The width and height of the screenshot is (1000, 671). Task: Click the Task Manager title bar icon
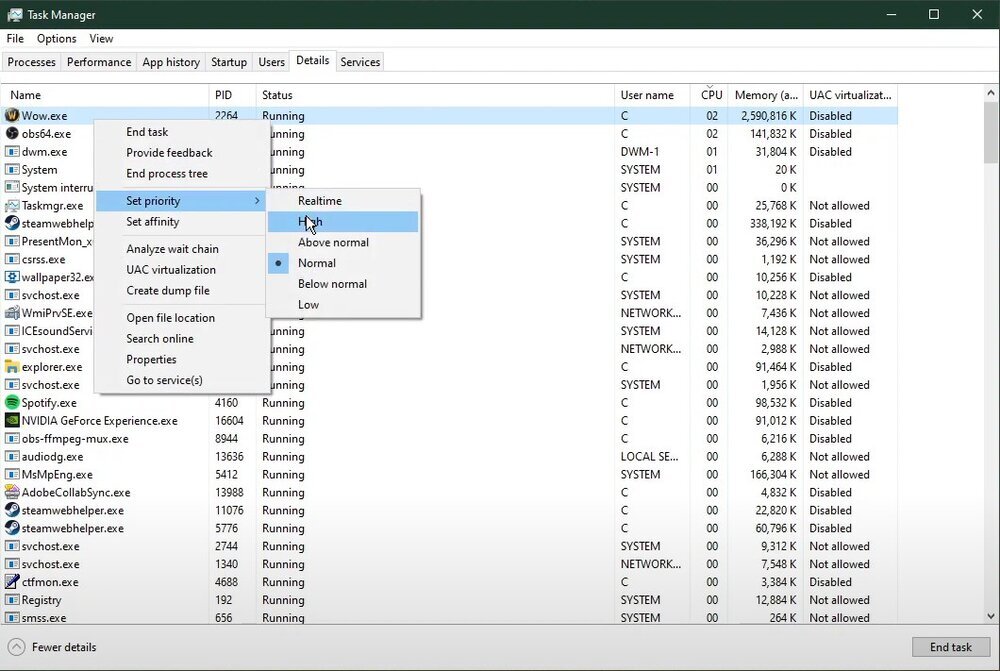[x=14, y=15]
